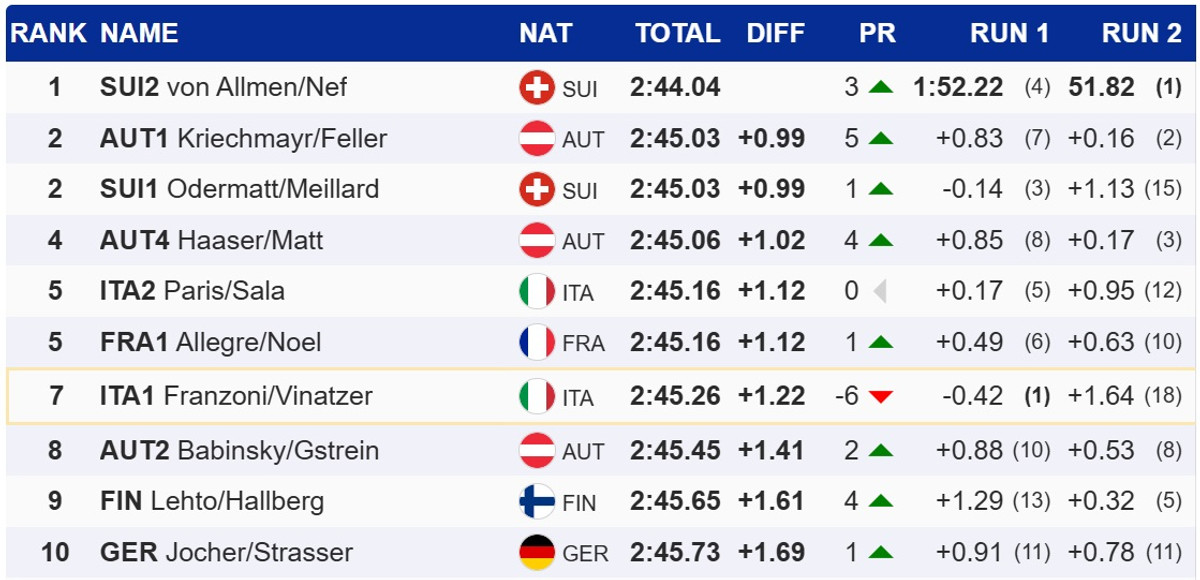
Task: Click the red down arrow for Franzoni/Vinatzer
Action: (880, 397)
